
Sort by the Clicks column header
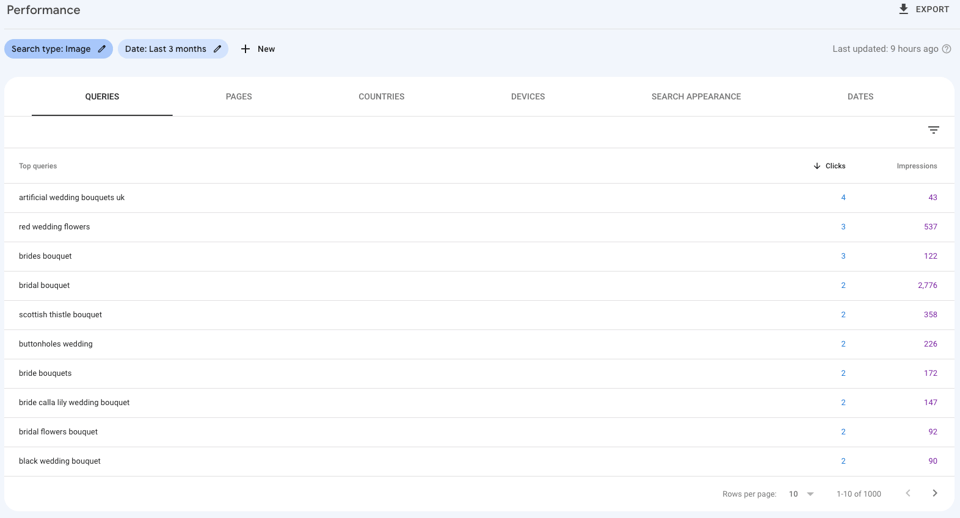tap(835, 166)
